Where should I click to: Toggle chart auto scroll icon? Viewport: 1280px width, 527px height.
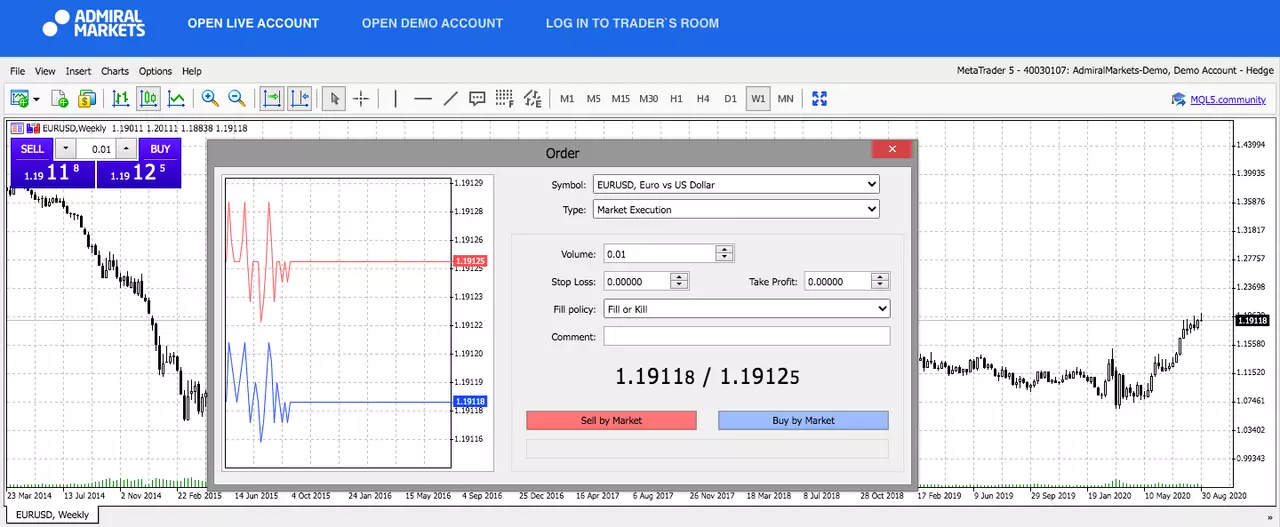point(272,98)
